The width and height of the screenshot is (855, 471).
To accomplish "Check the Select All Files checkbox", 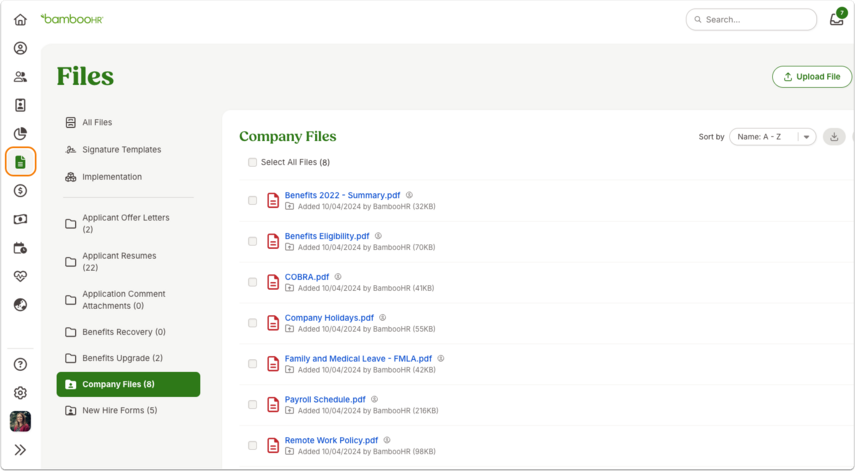I will 252,162.
